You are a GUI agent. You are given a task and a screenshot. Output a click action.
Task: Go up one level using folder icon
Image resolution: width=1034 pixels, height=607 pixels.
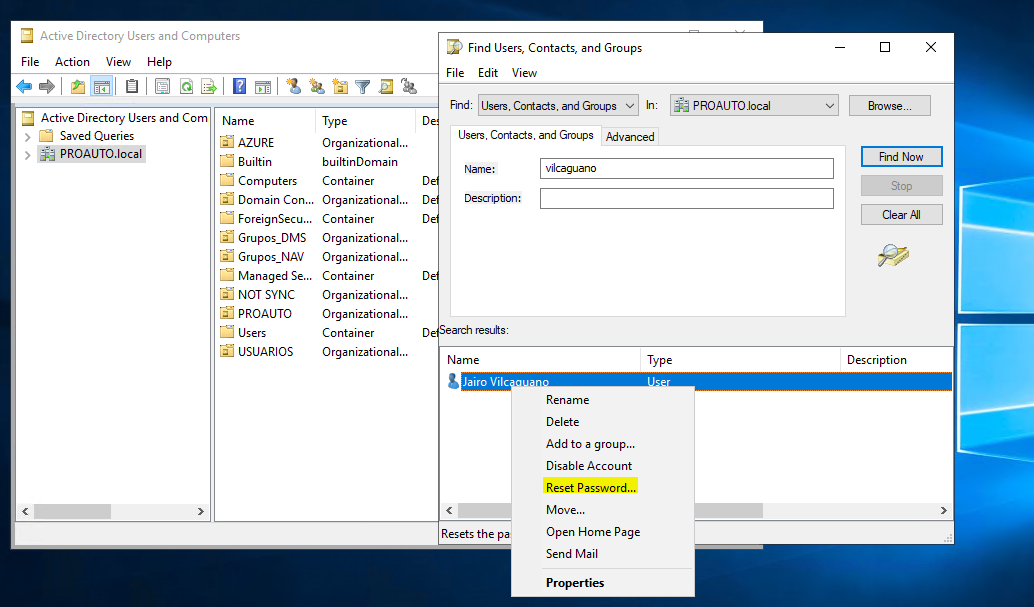pyautogui.click(x=78, y=86)
